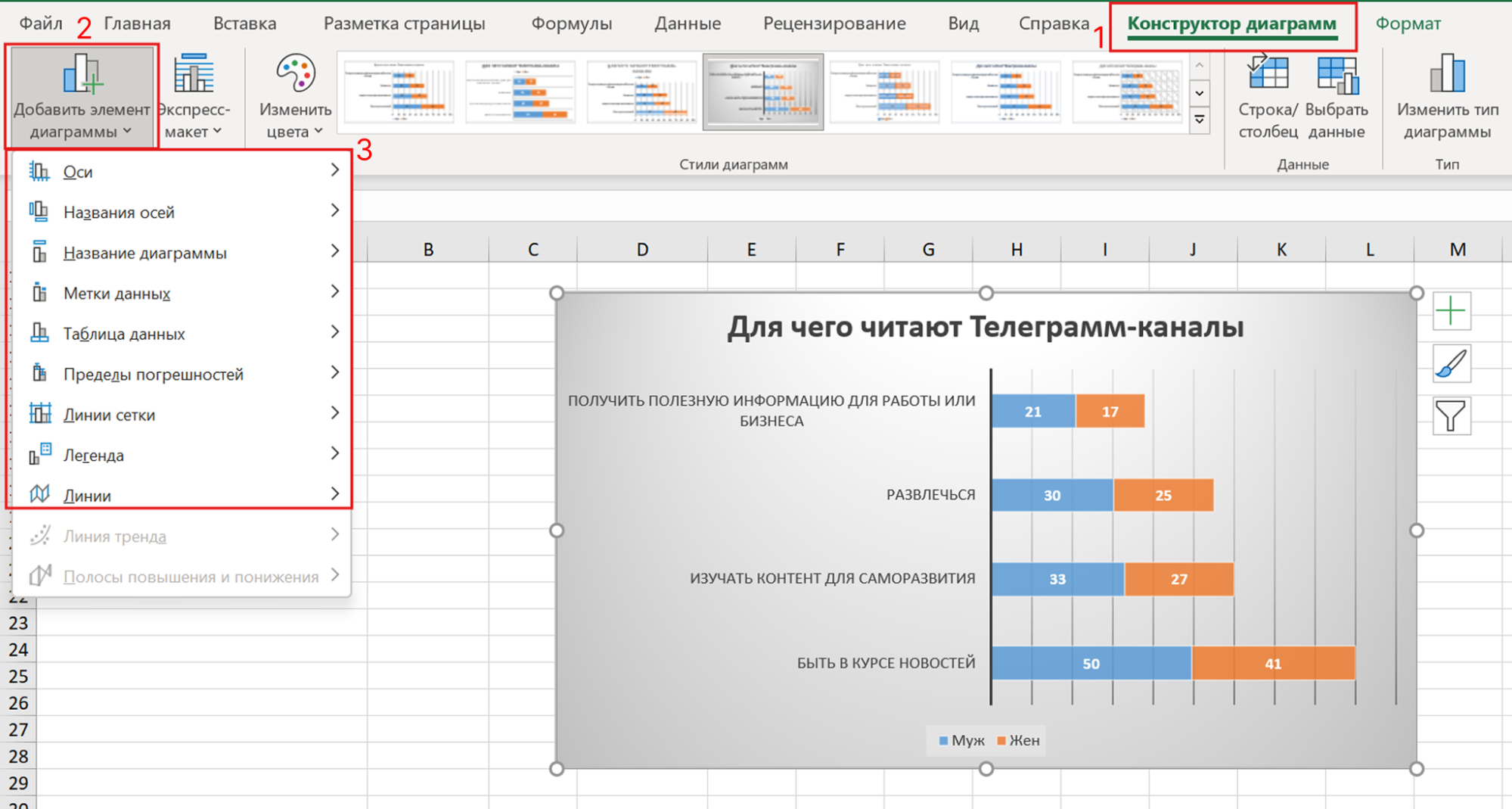Select the first chart style thumbnail
This screenshot has width=1512, height=809.
(x=398, y=92)
